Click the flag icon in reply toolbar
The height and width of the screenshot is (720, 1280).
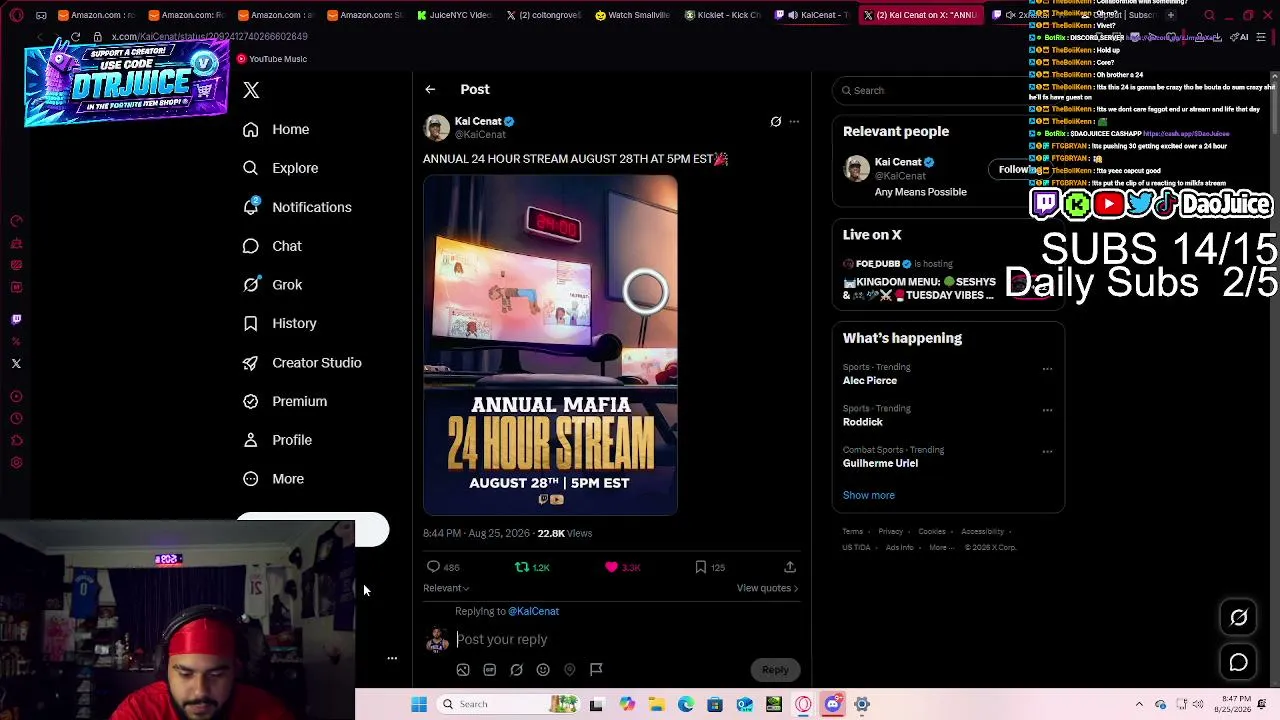click(596, 670)
